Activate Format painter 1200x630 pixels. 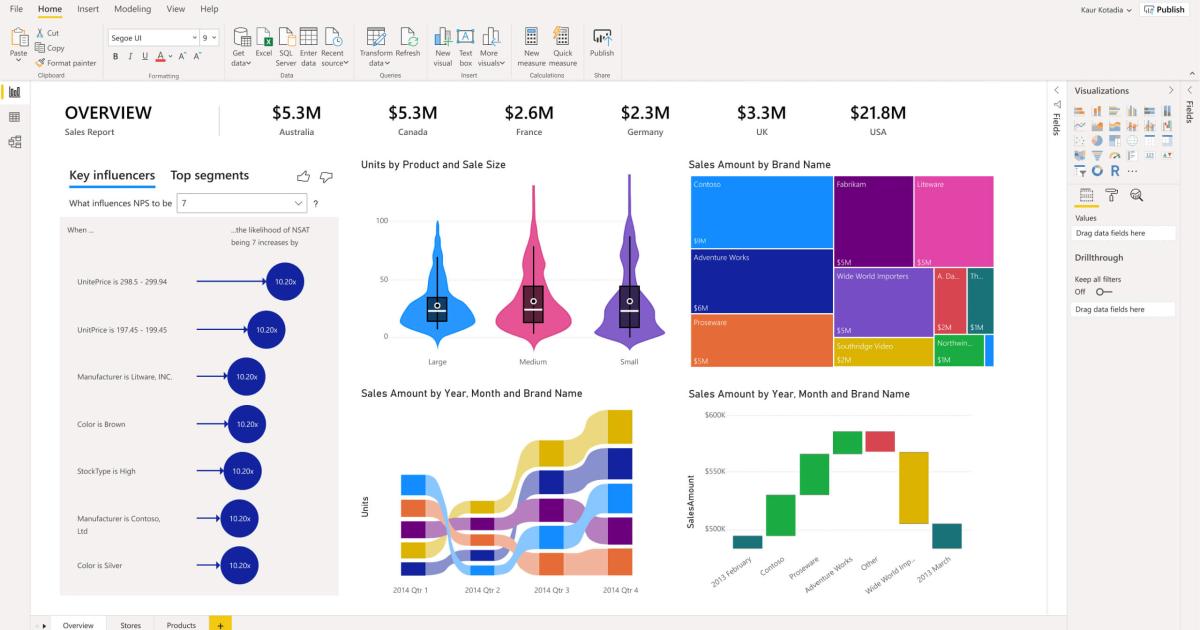(x=65, y=62)
